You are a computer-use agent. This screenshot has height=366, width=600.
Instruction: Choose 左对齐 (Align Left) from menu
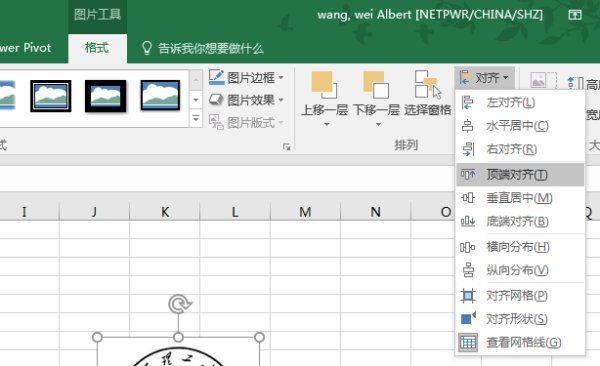pos(520,103)
